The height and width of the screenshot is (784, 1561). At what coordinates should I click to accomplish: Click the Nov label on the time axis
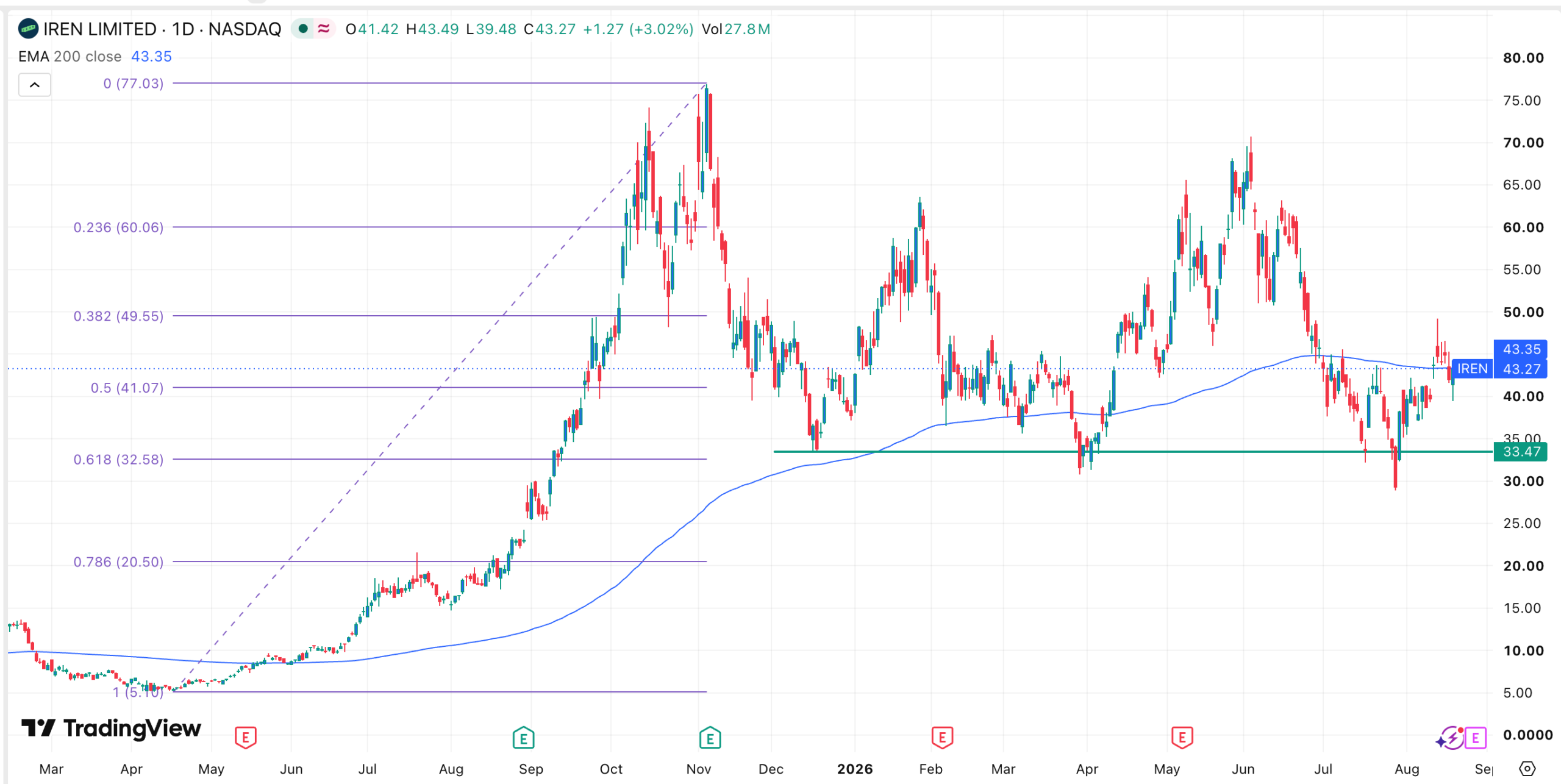coord(699,769)
